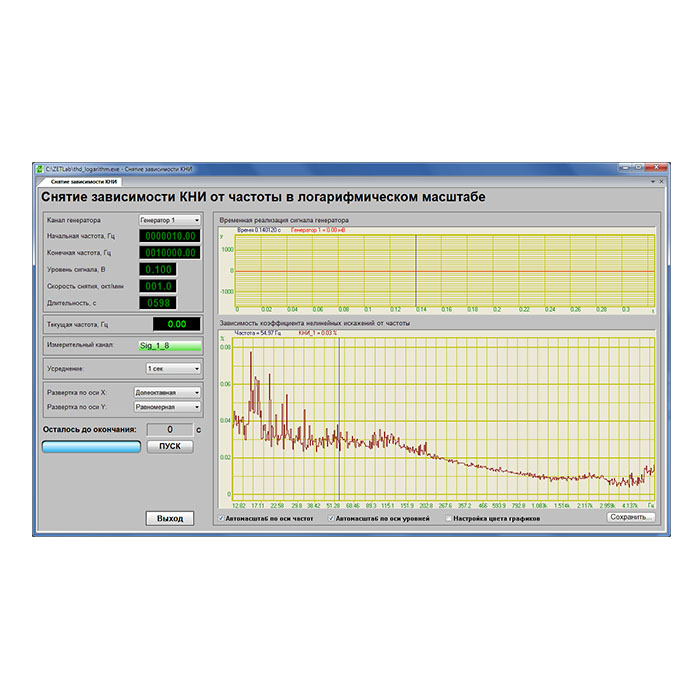Click the Начальная частота value field
The width and height of the screenshot is (700, 700).
170,236
